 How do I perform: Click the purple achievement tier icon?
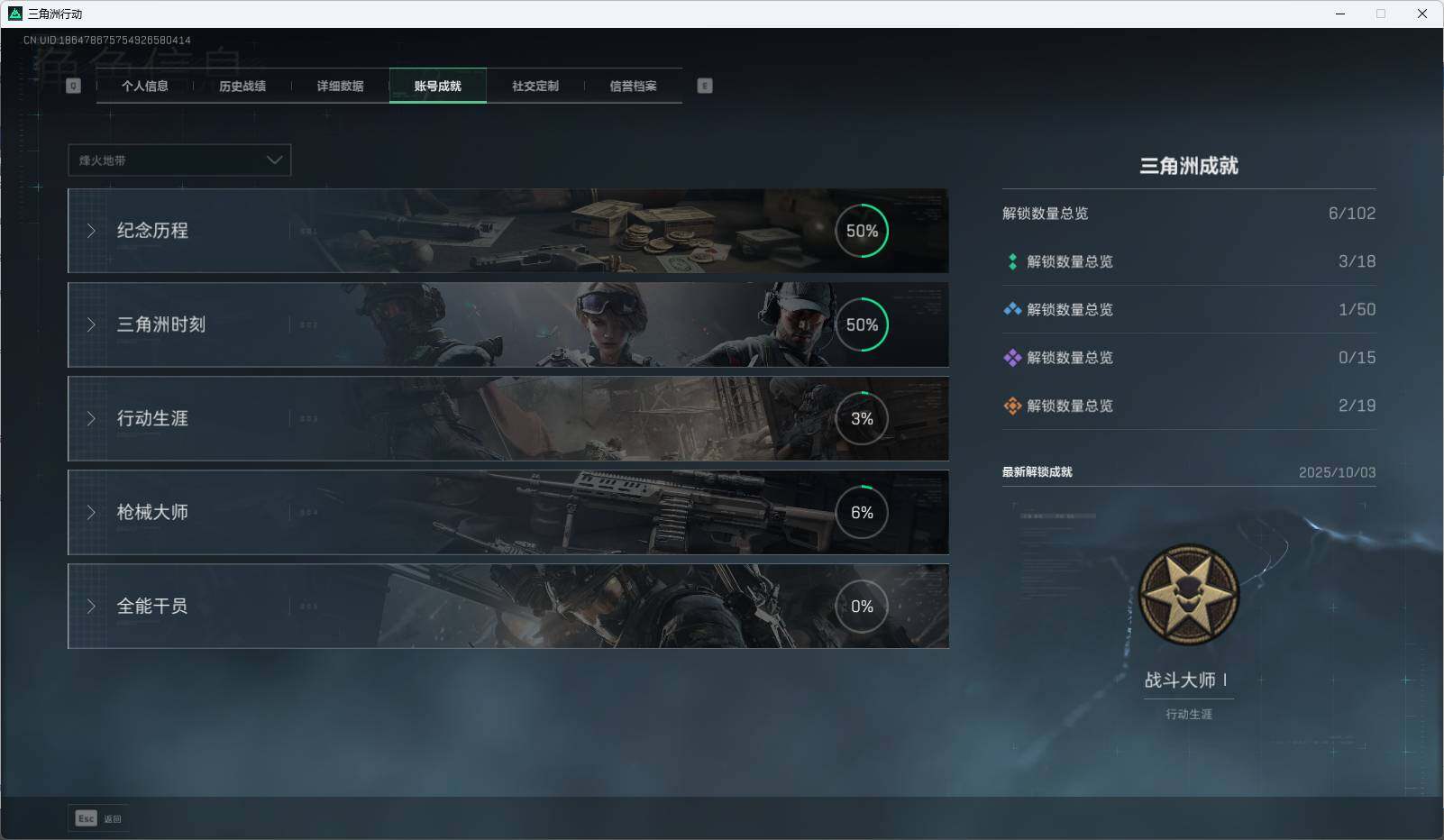(1012, 358)
